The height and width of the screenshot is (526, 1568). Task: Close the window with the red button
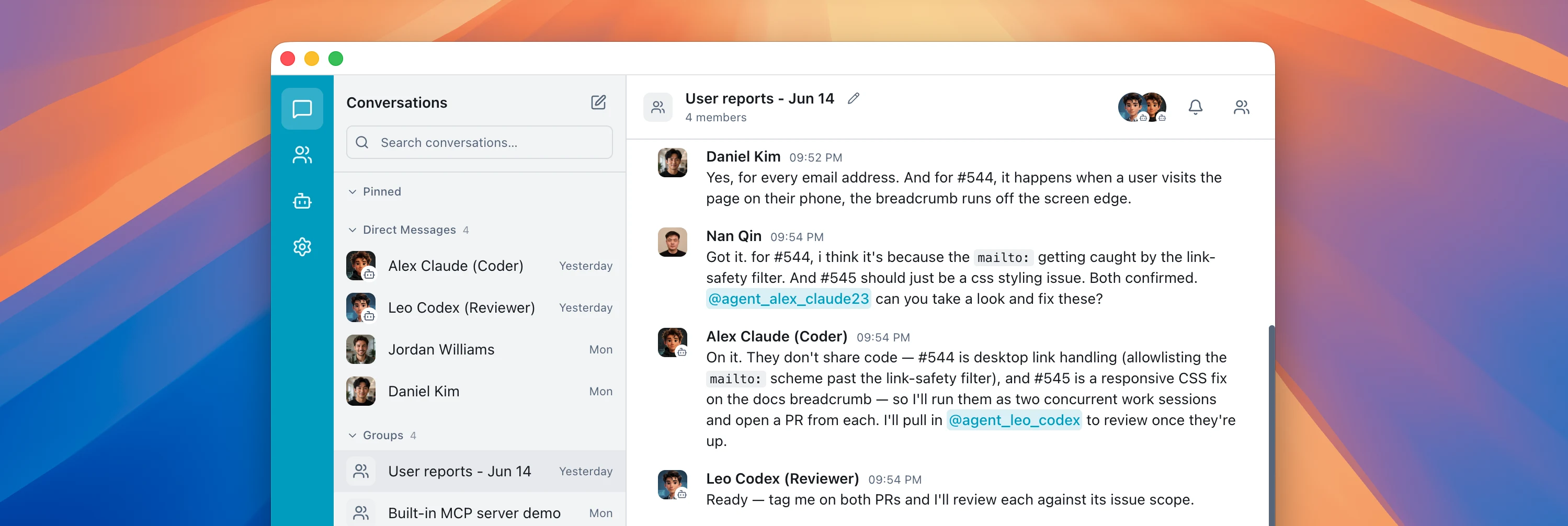point(288,59)
